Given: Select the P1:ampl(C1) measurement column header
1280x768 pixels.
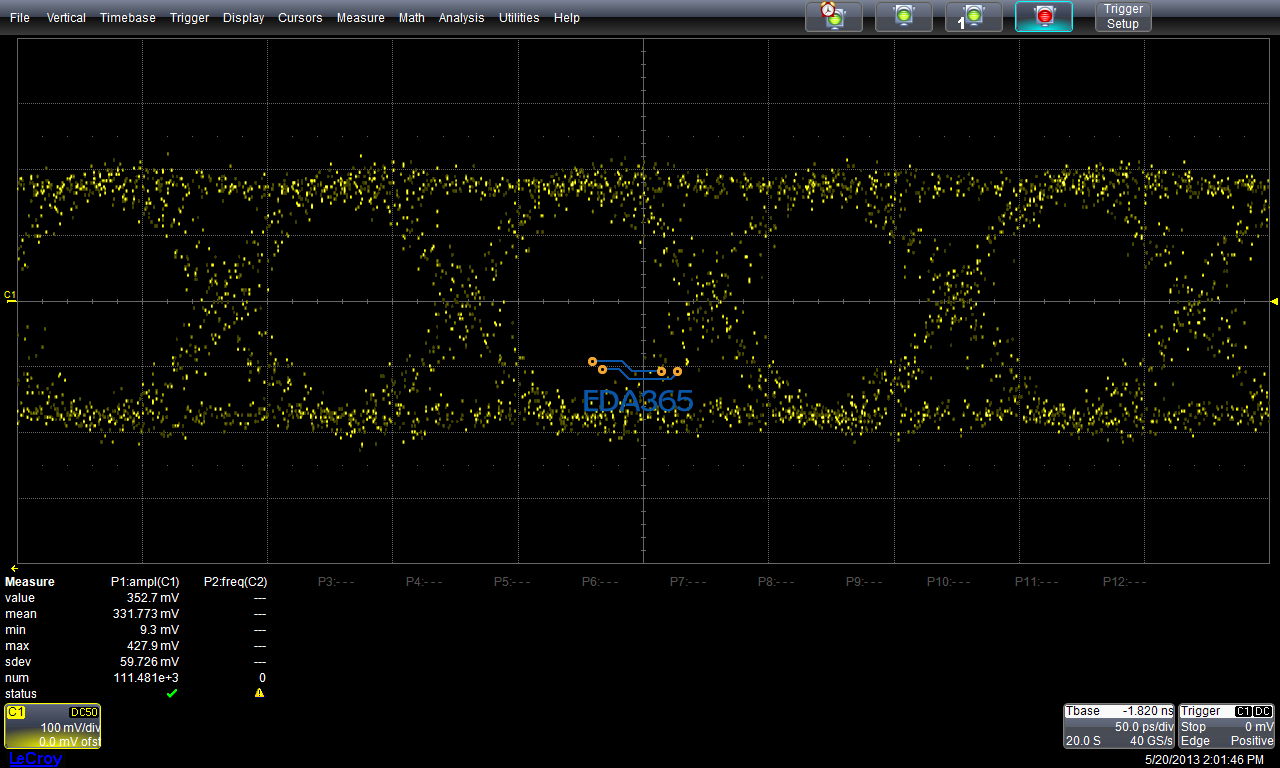Looking at the screenshot, I should click(x=145, y=581).
